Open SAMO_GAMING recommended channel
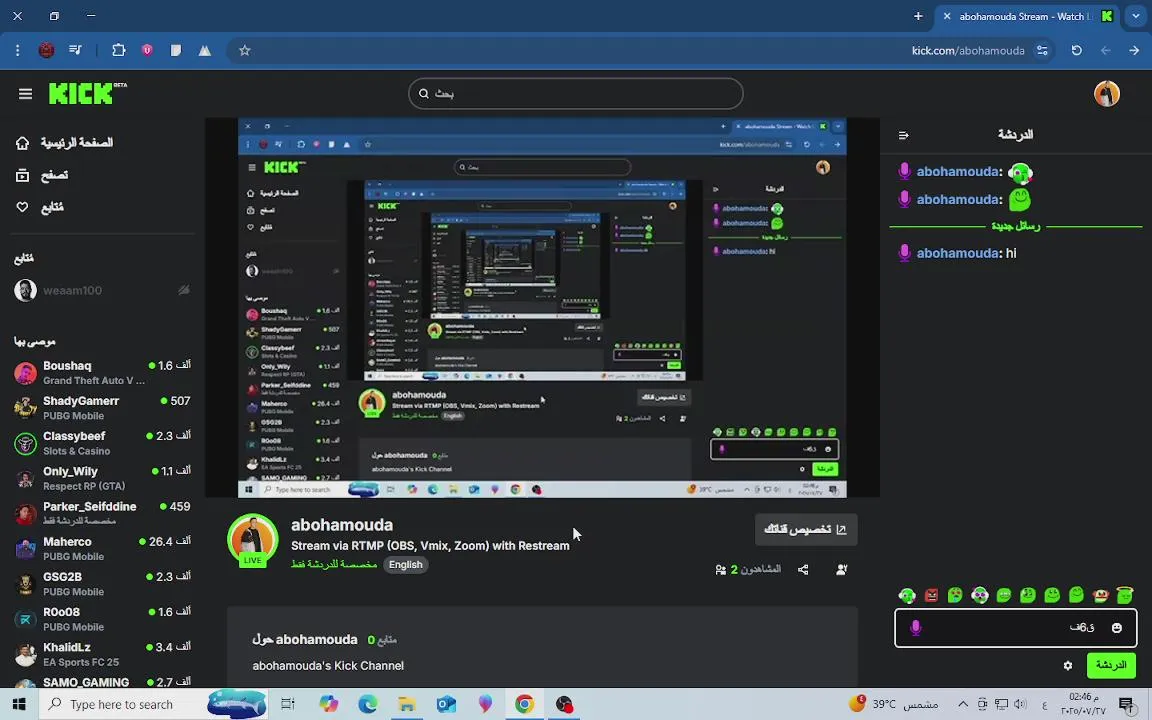 [102, 683]
